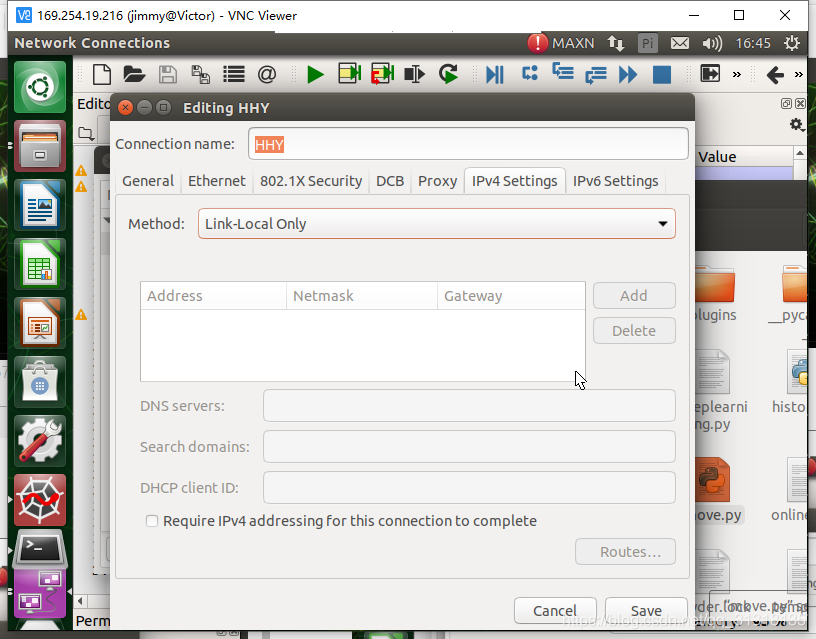Click the step return toolbar icon

click(595, 75)
